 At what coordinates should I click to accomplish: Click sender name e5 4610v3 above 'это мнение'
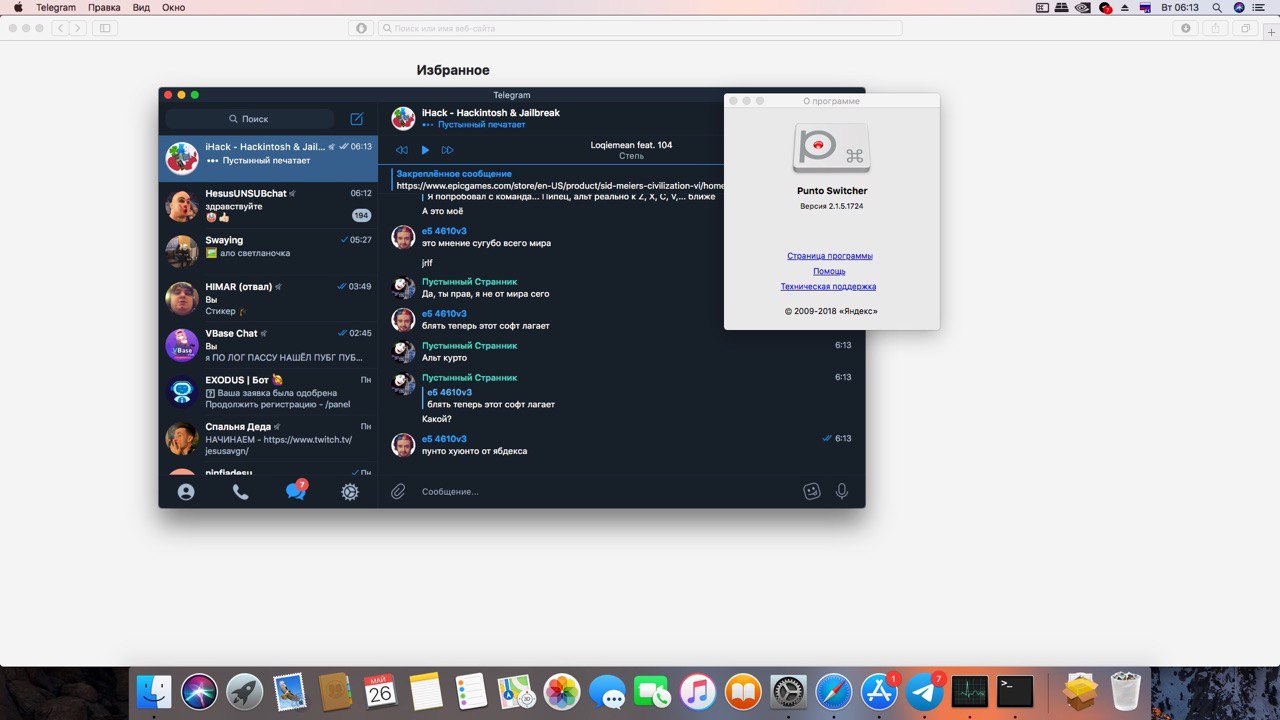coord(444,231)
